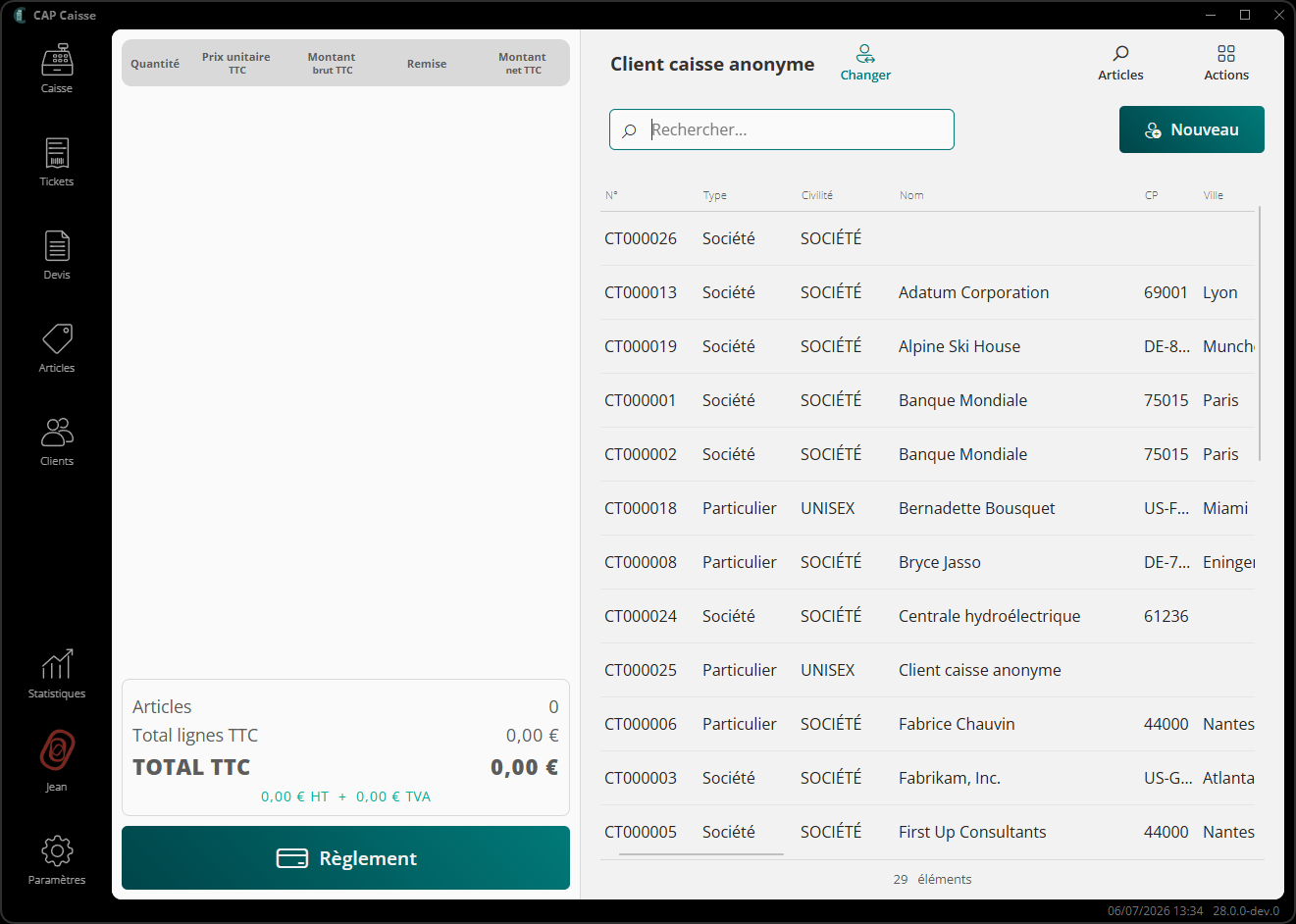Viewport: 1296px width, 924px height.
Task: Focus the Rechercher search field
Action: click(782, 129)
